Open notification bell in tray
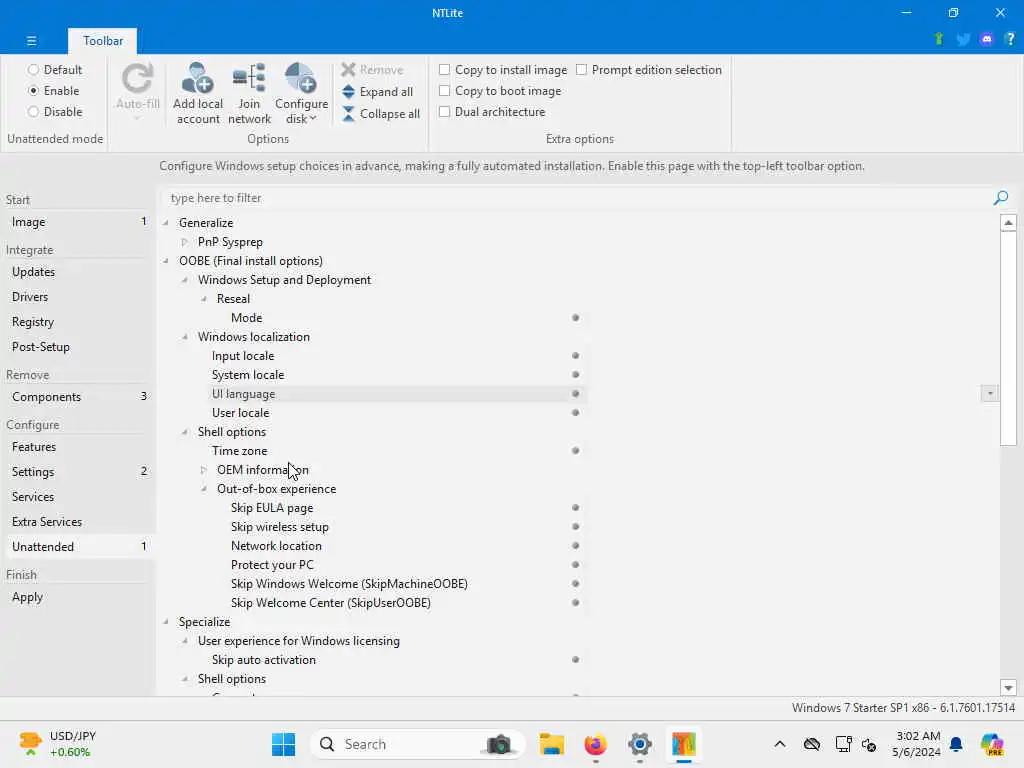Viewport: 1024px width, 768px height. tap(956, 744)
